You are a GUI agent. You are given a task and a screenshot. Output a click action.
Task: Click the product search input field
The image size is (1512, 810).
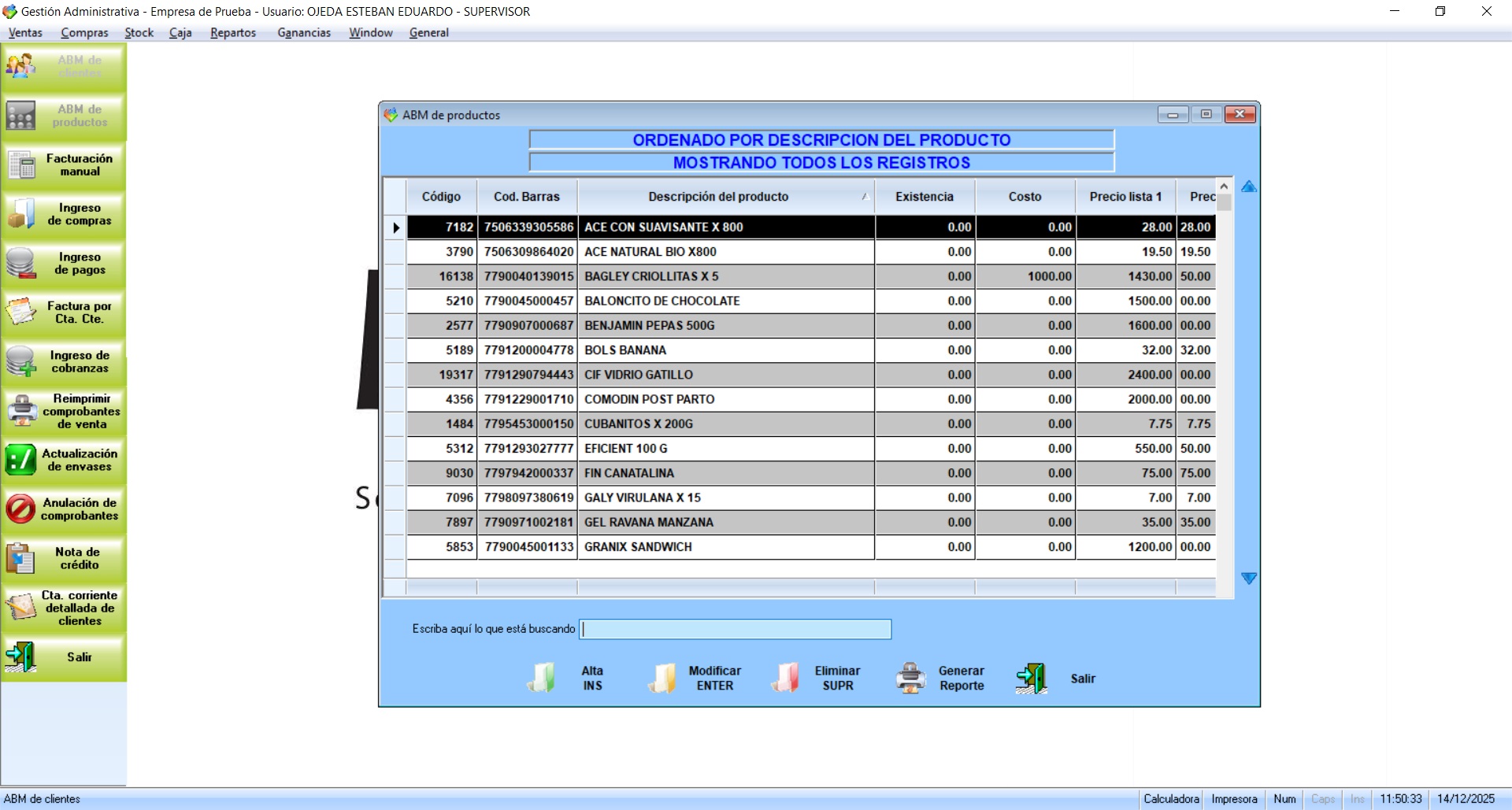coord(735,629)
